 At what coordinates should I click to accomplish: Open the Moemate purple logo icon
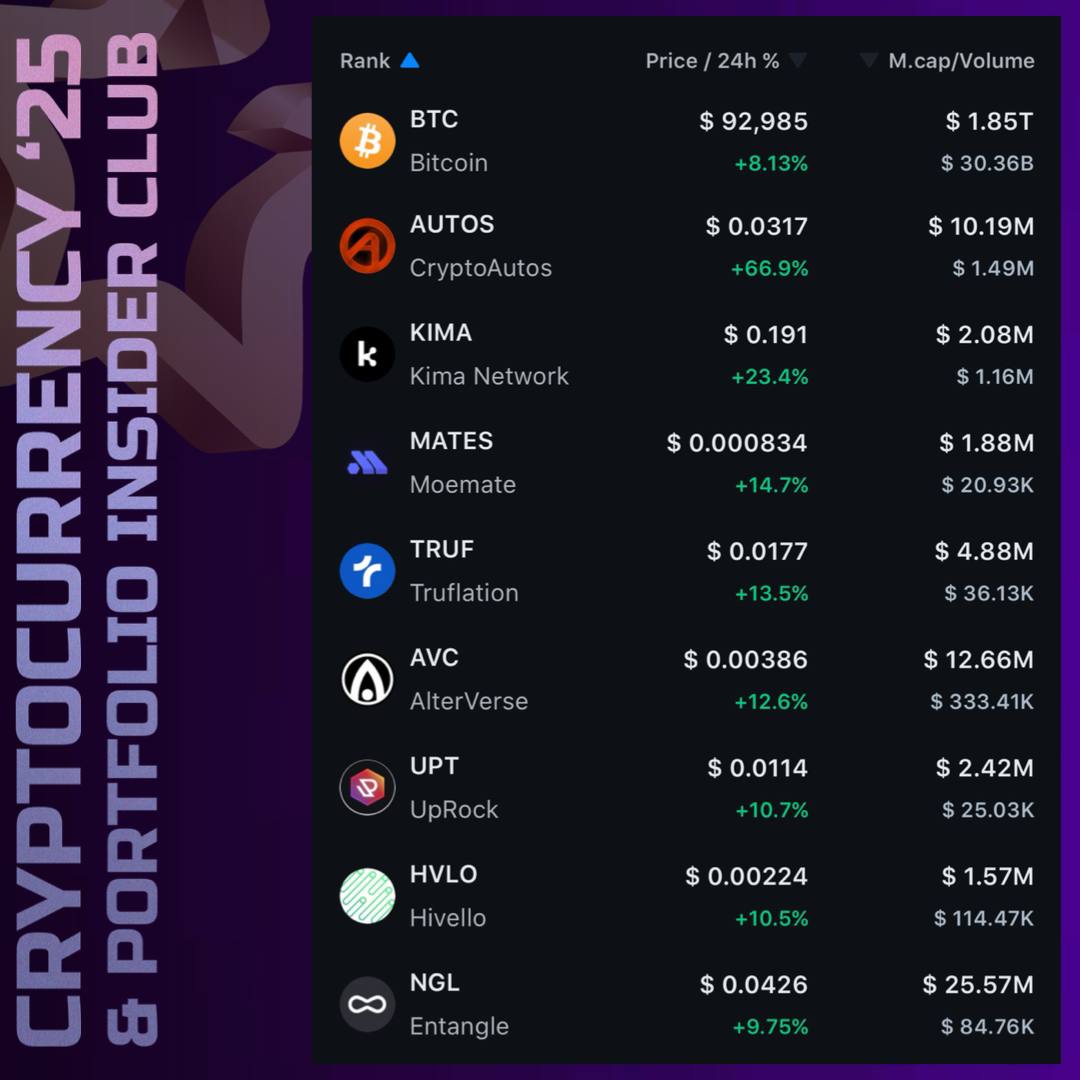(367, 462)
